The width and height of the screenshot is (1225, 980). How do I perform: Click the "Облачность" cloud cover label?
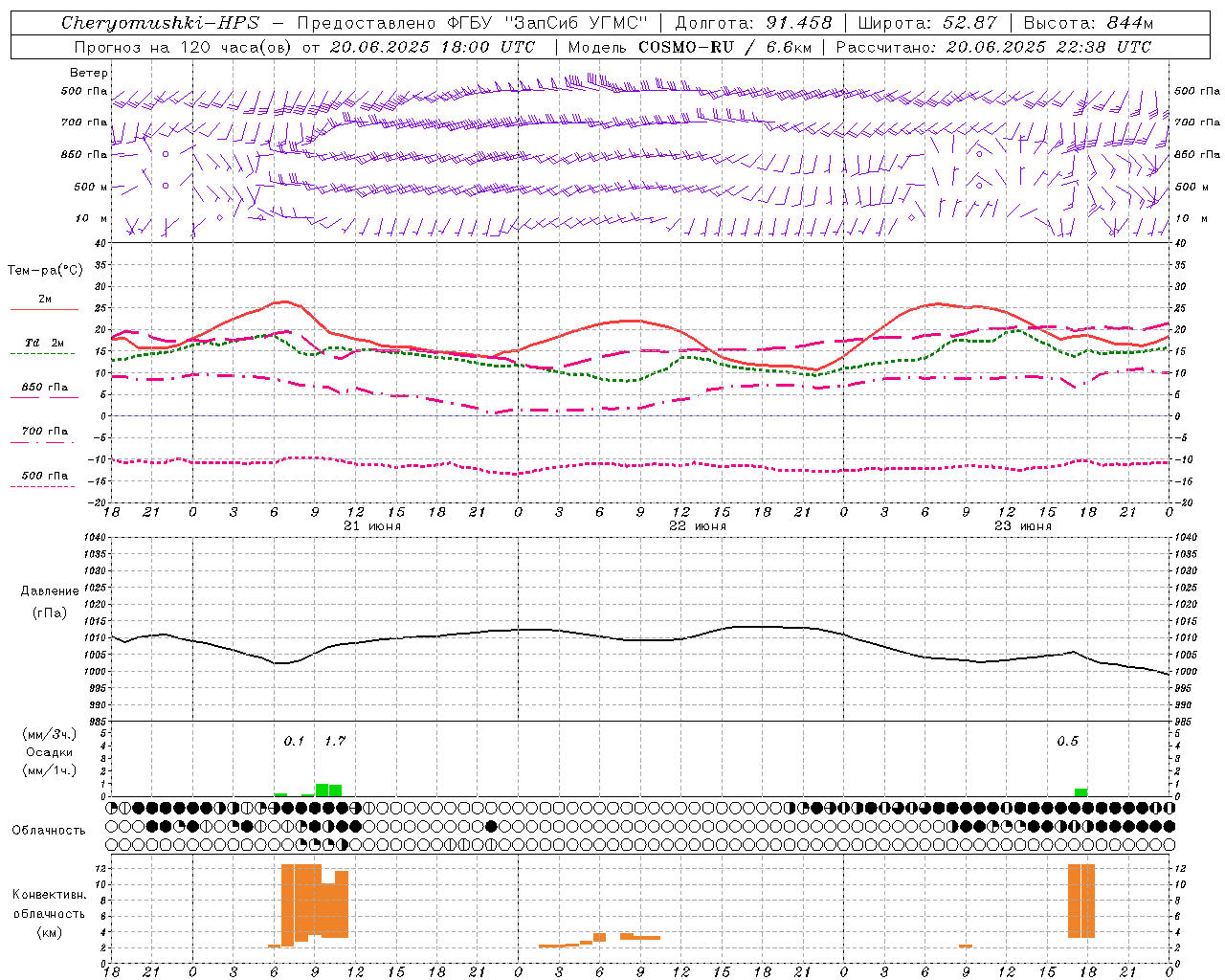tap(49, 831)
